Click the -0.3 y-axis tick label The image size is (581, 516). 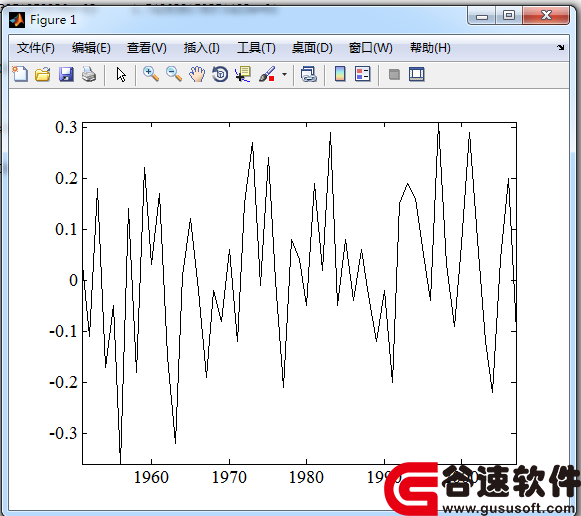click(x=63, y=433)
